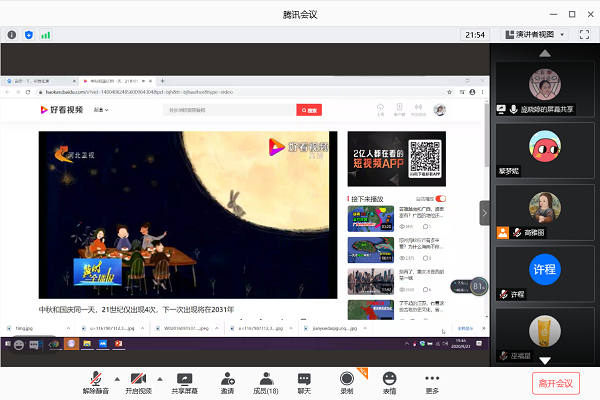Go back in the shared browser

tap(7, 92)
